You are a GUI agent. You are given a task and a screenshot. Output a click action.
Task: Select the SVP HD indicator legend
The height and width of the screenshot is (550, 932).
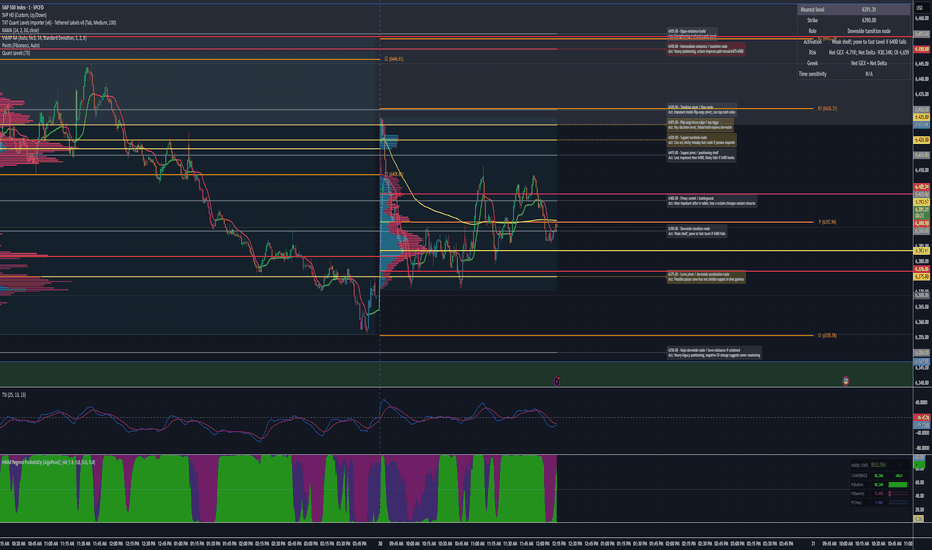tap(24, 15)
